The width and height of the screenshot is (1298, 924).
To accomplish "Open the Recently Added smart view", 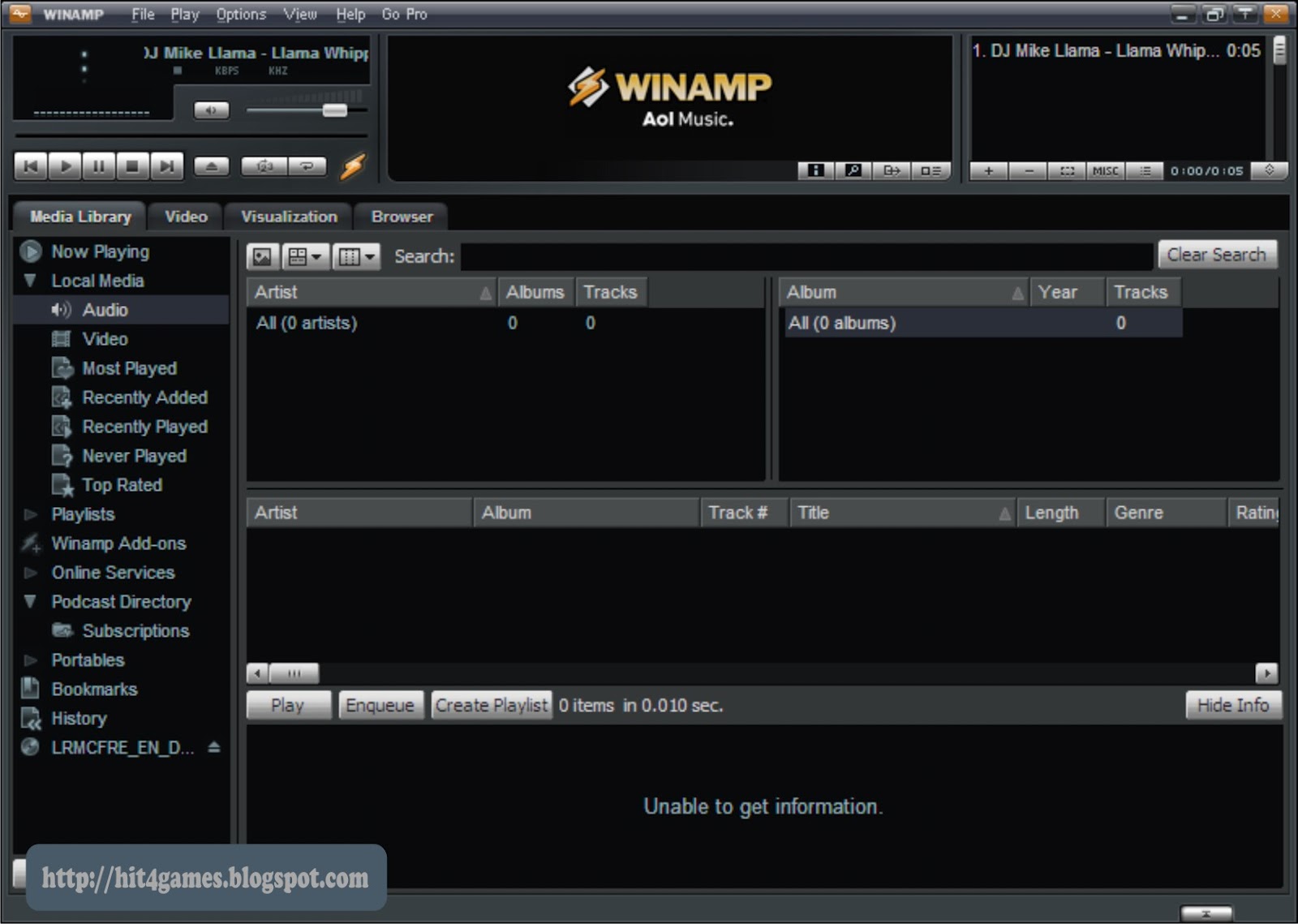I will (x=144, y=398).
